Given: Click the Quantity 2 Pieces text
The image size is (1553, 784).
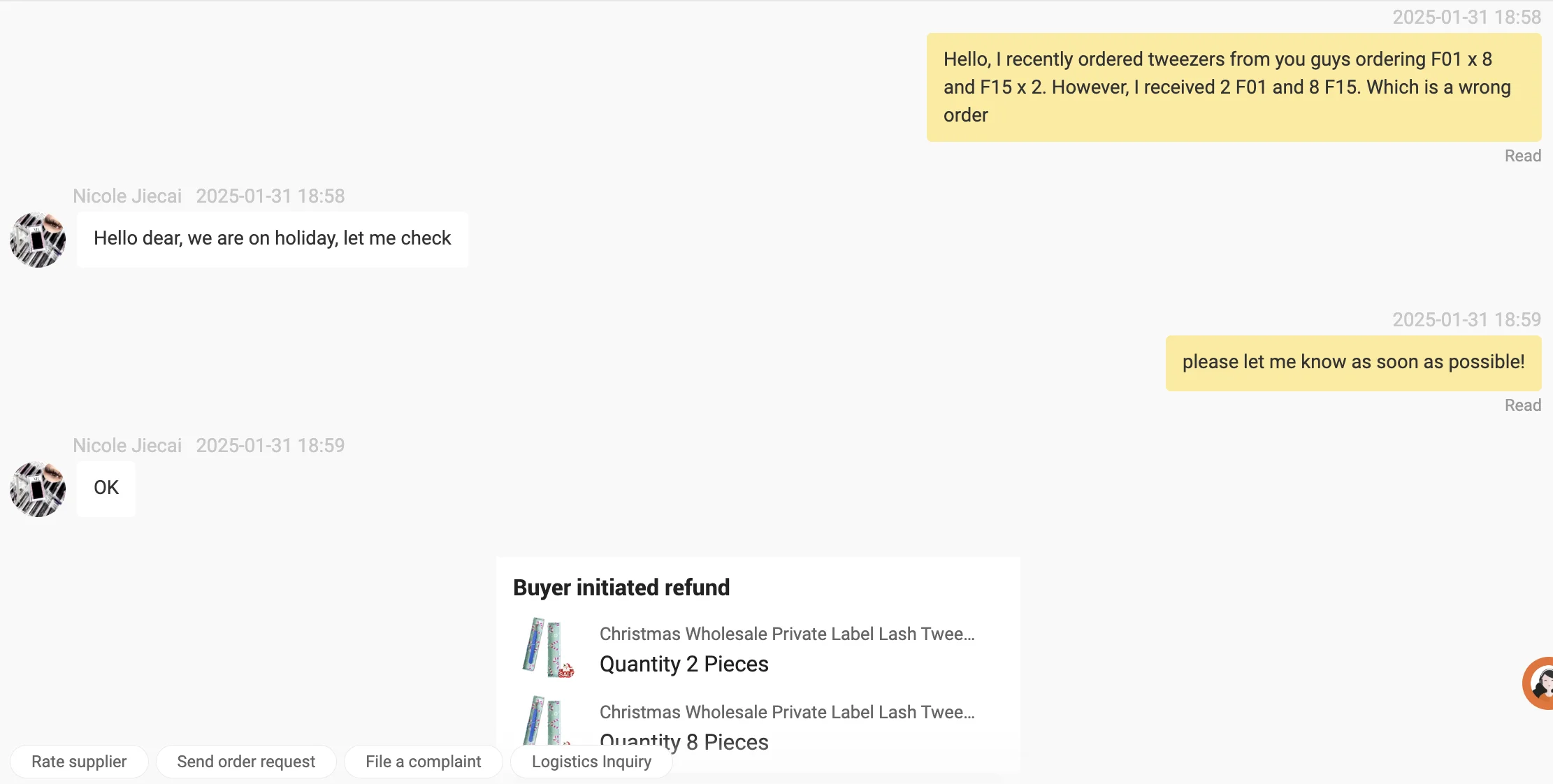Looking at the screenshot, I should click(684, 664).
